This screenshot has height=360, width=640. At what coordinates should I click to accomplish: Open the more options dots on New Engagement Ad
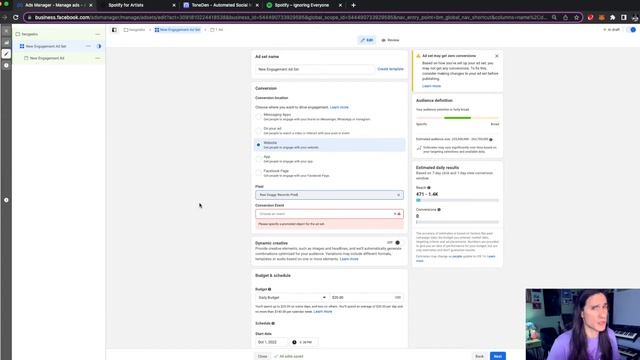point(98,58)
